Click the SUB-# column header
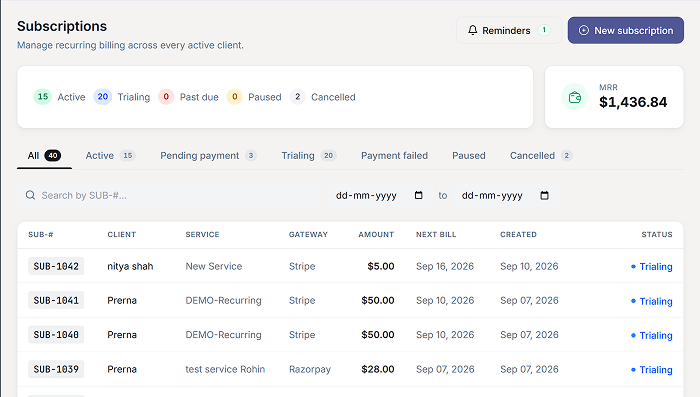The image size is (700, 397). (41, 234)
